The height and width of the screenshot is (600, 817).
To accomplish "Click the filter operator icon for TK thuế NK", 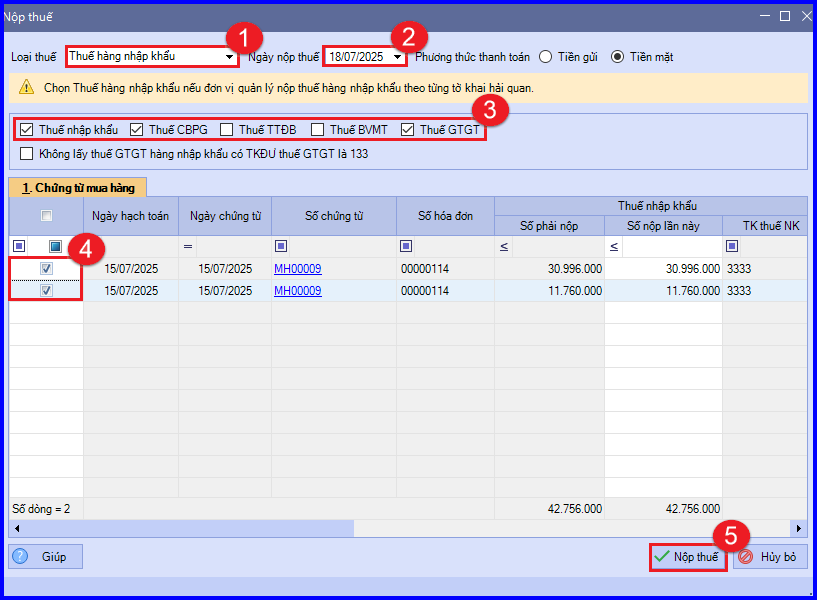I will 732,246.
